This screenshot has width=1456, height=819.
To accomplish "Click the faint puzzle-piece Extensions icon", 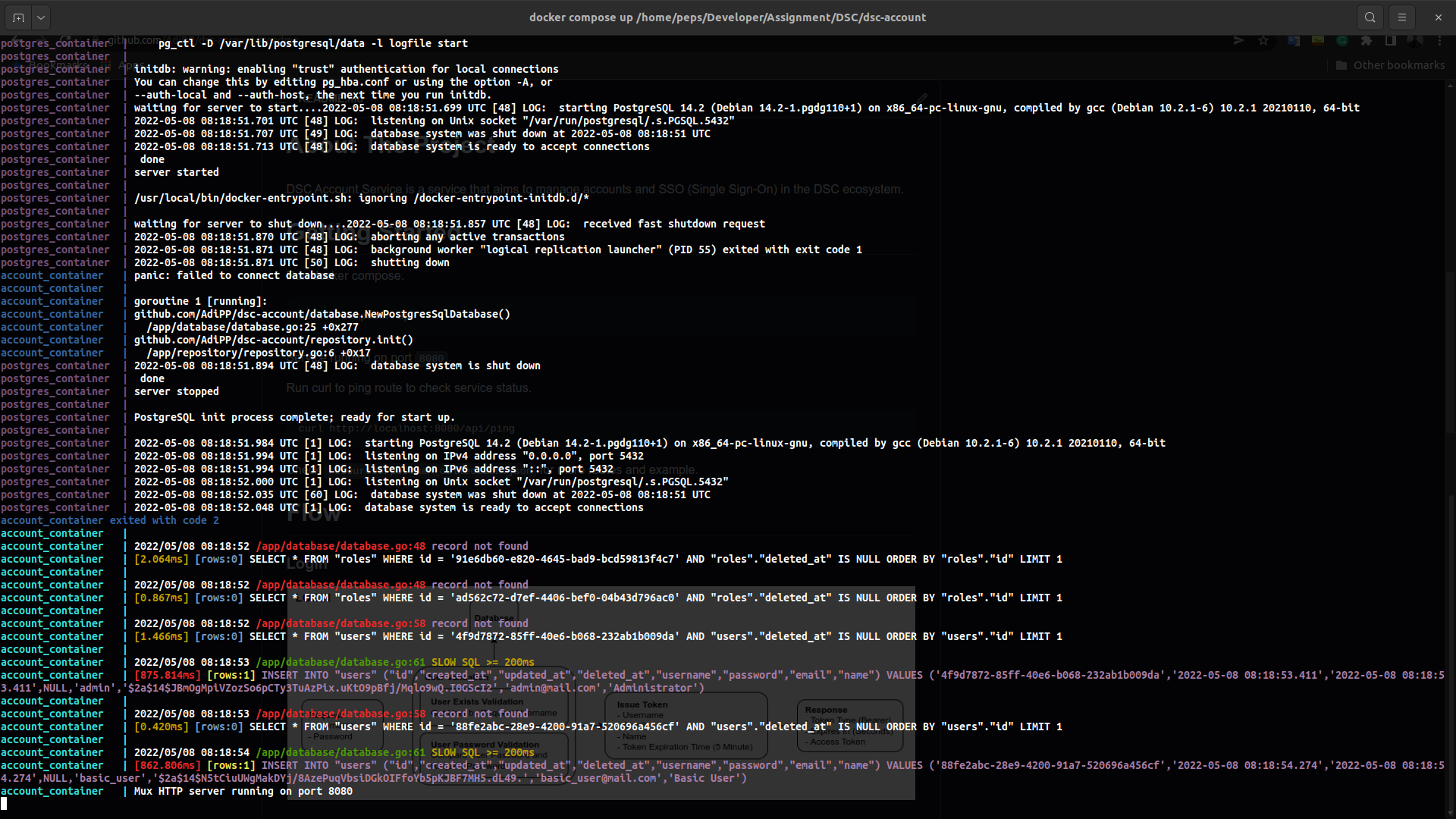I will point(1367,41).
